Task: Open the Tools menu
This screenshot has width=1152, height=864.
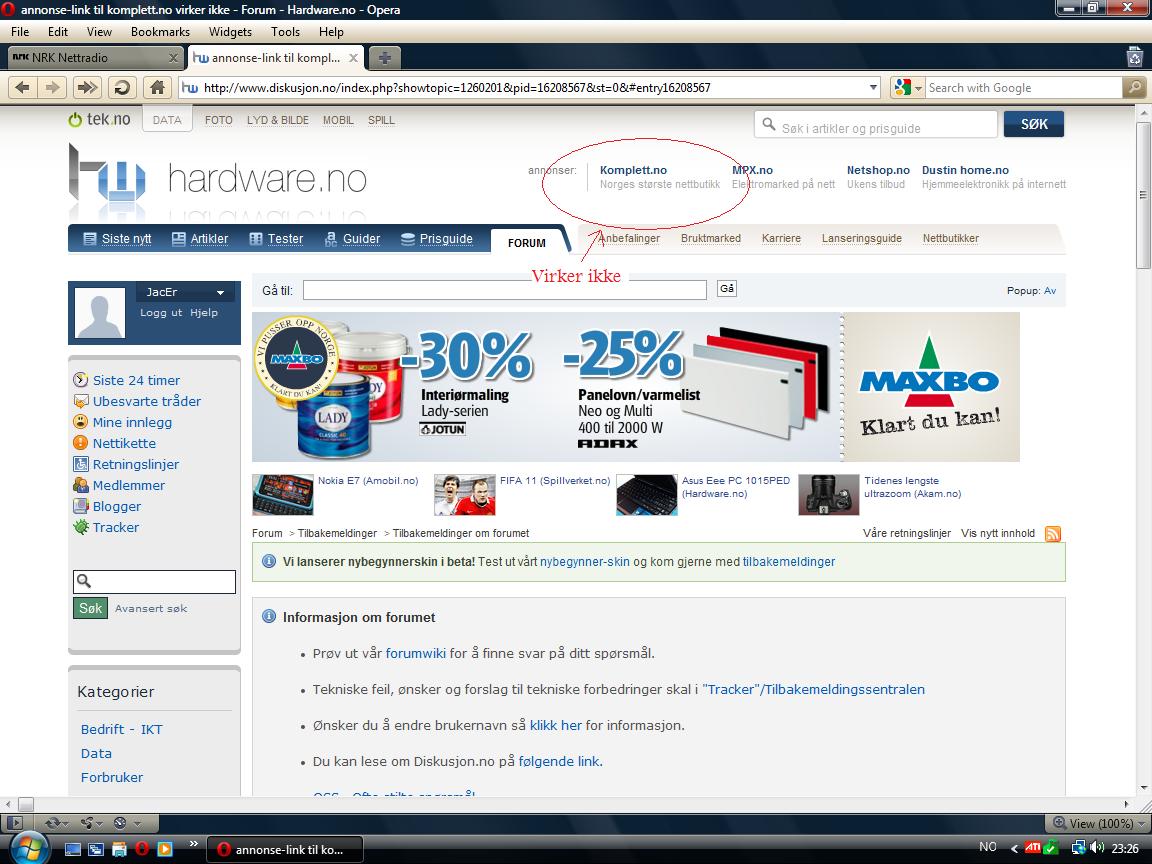Action: click(x=285, y=32)
